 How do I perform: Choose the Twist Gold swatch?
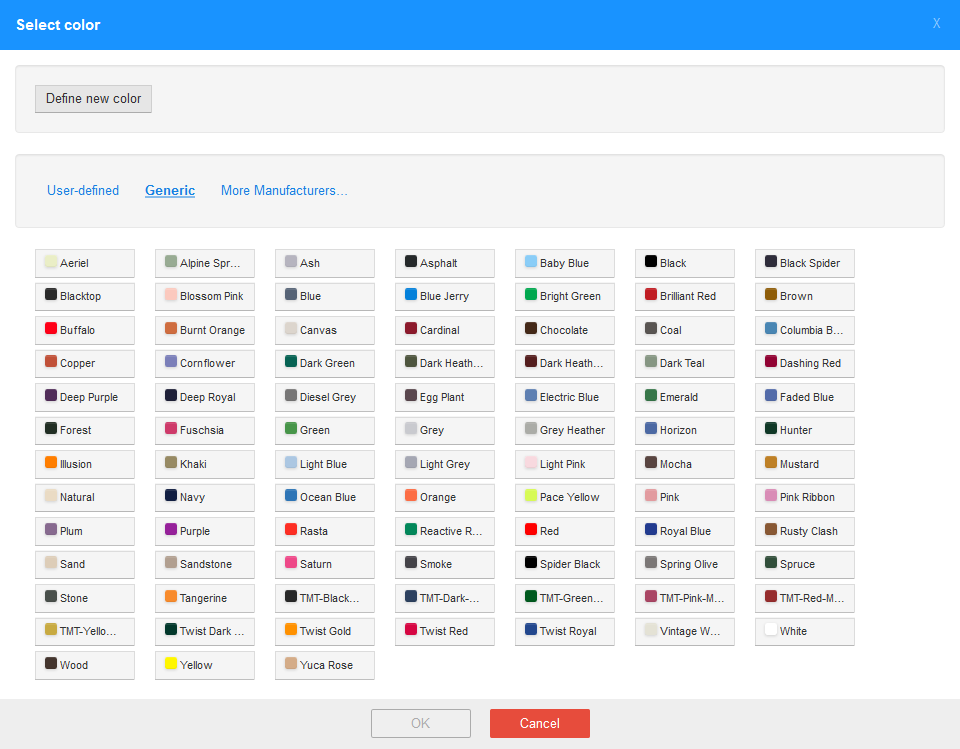click(x=324, y=632)
